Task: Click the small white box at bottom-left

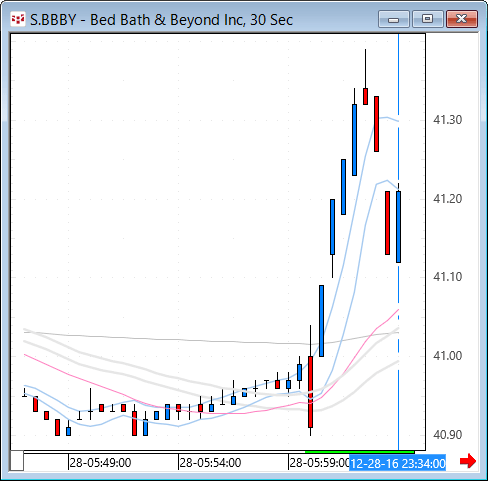Action: pyautogui.click(x=17, y=461)
